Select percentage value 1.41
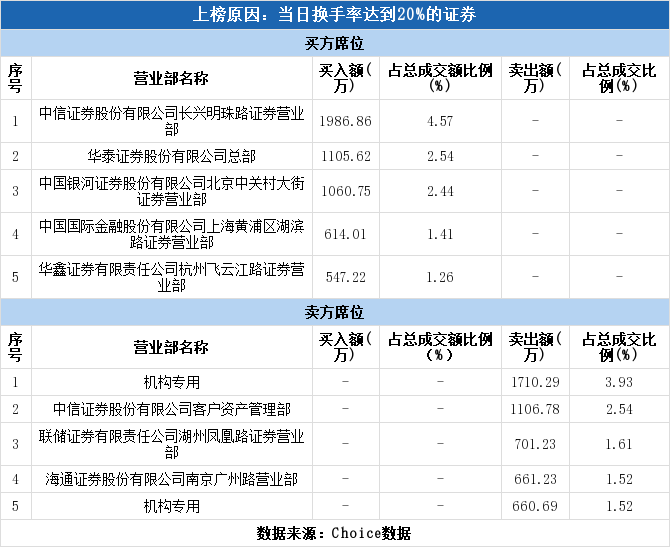 point(440,234)
